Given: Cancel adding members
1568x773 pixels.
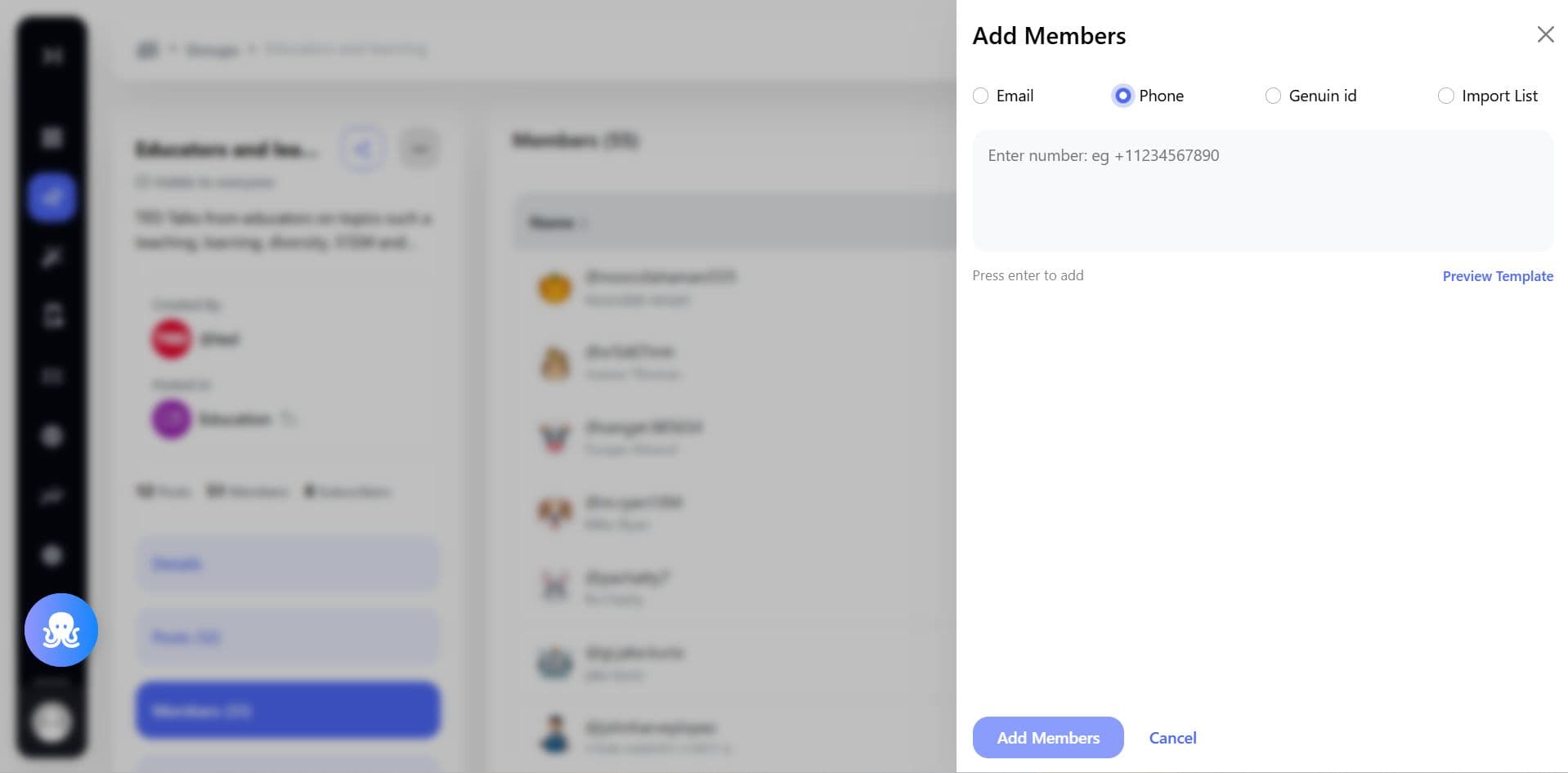Looking at the screenshot, I should pos(1172,738).
